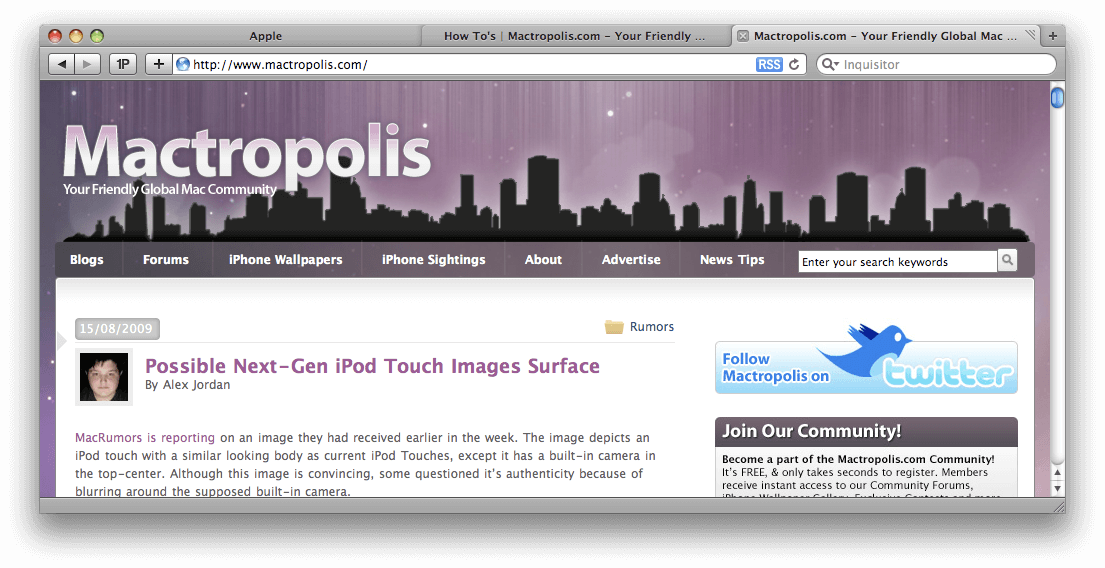Click the globe site icon in address bar
This screenshot has width=1105, height=568.
pyautogui.click(x=183, y=64)
